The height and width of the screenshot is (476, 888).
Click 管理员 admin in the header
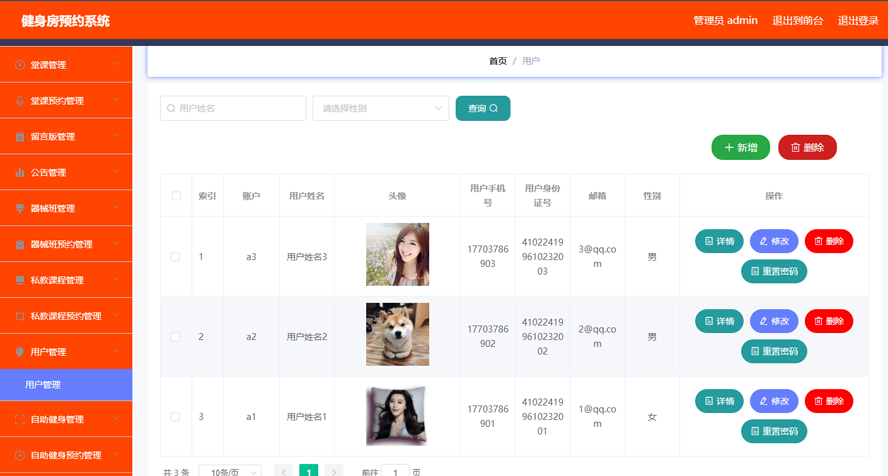coord(725,21)
